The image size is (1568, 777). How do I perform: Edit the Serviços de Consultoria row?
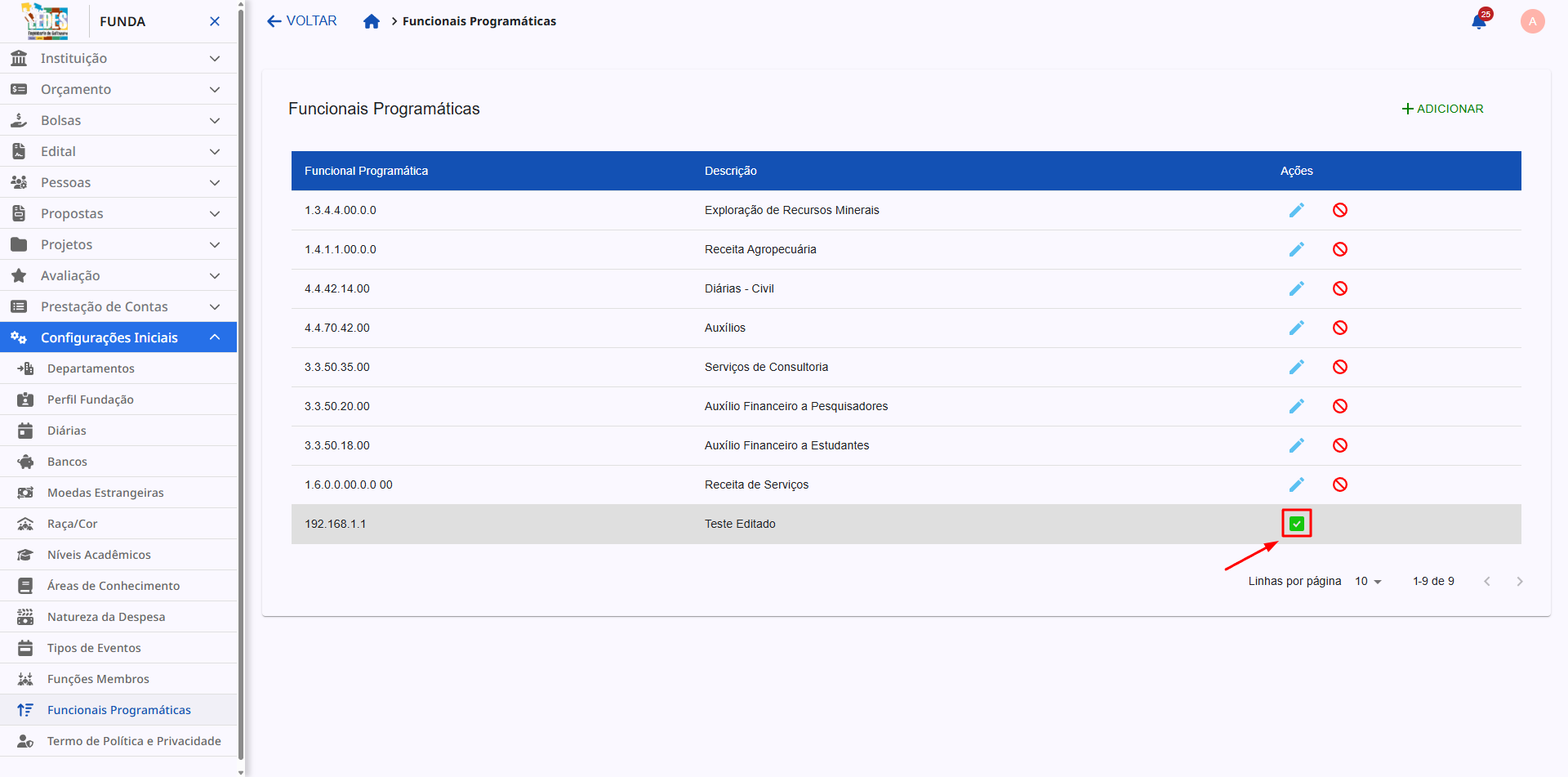coord(1297,367)
